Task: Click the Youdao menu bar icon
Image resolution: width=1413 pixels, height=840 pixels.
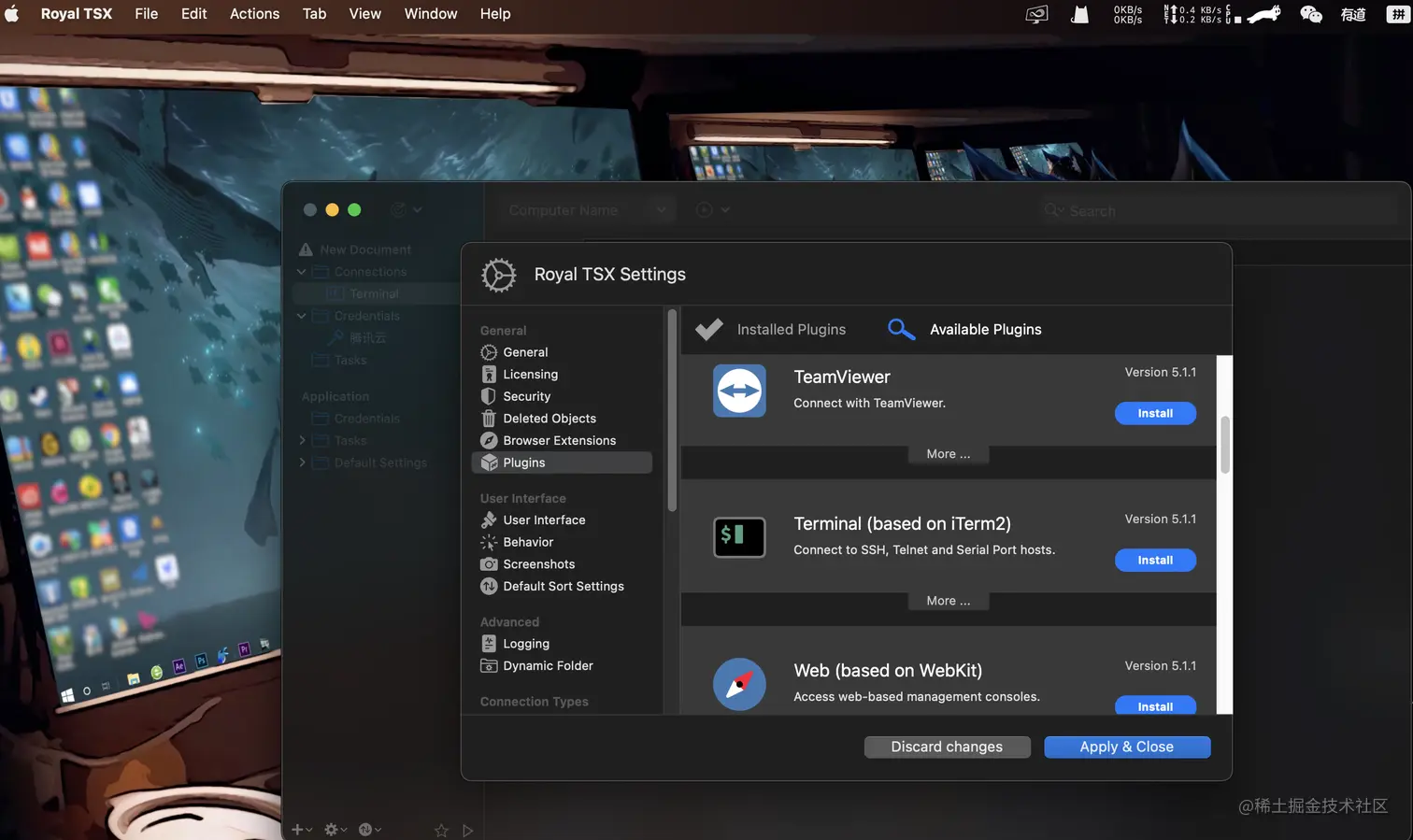Action: pyautogui.click(x=1353, y=14)
